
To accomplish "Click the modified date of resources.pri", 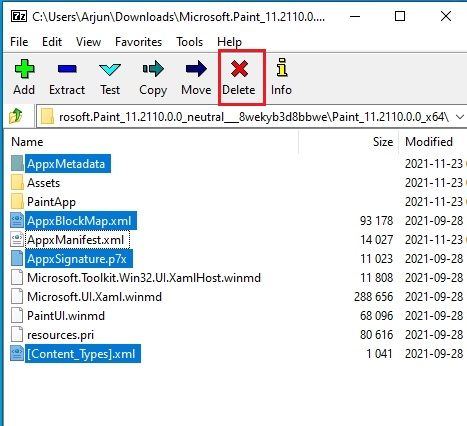I will pos(434,335).
